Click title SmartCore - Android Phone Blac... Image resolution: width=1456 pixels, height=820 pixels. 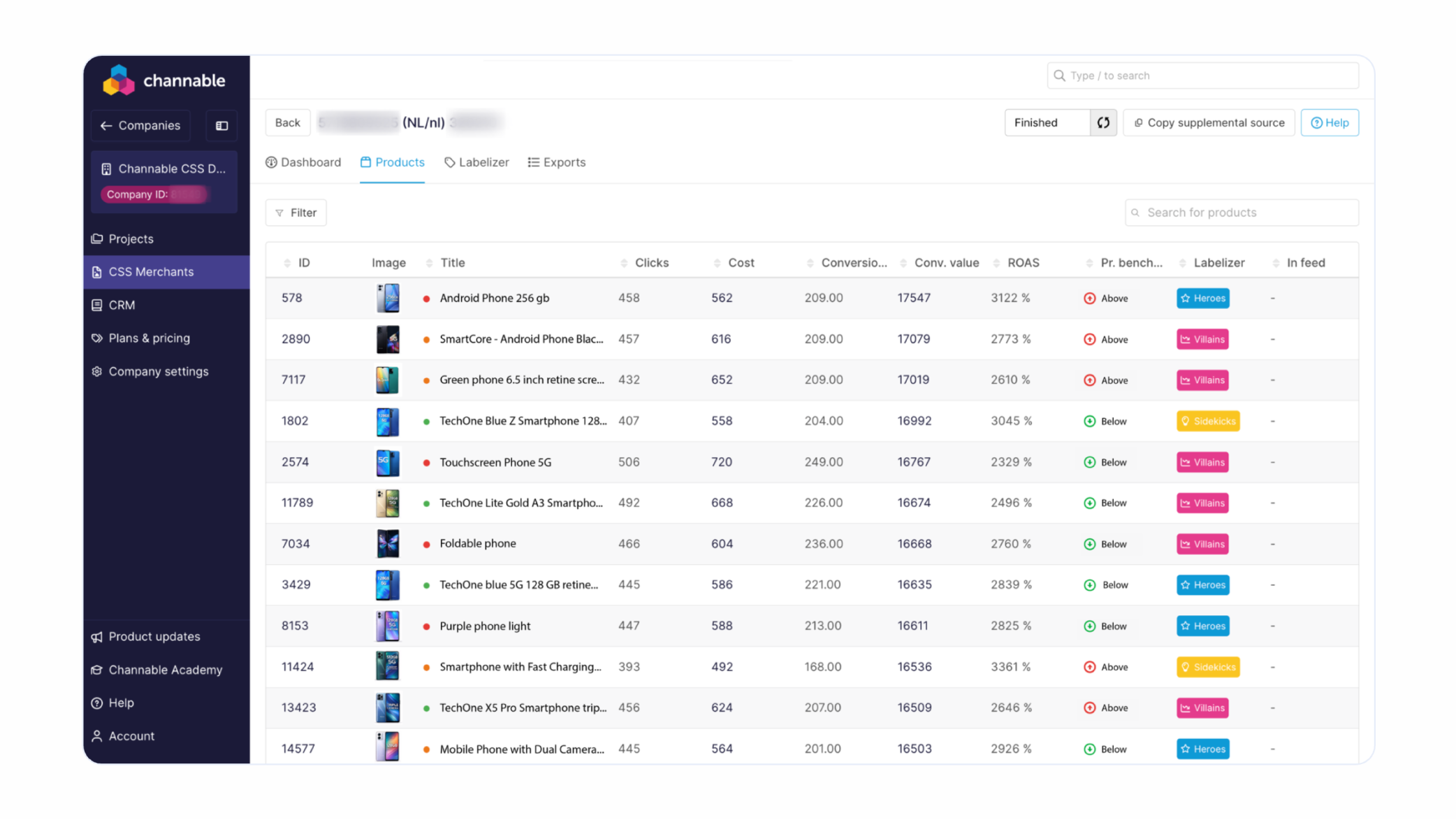[521, 339]
